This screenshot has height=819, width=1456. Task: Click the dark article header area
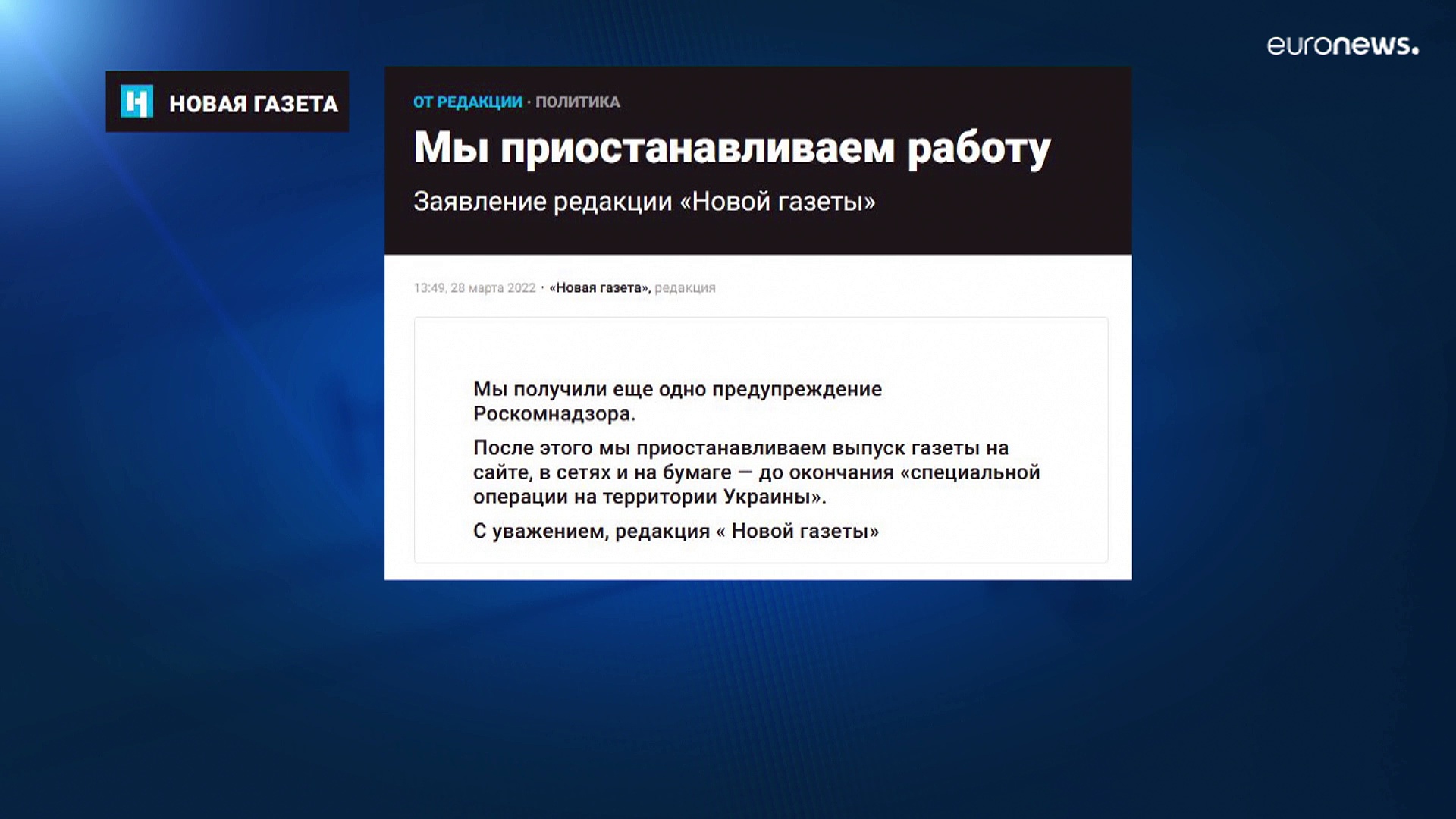click(758, 160)
